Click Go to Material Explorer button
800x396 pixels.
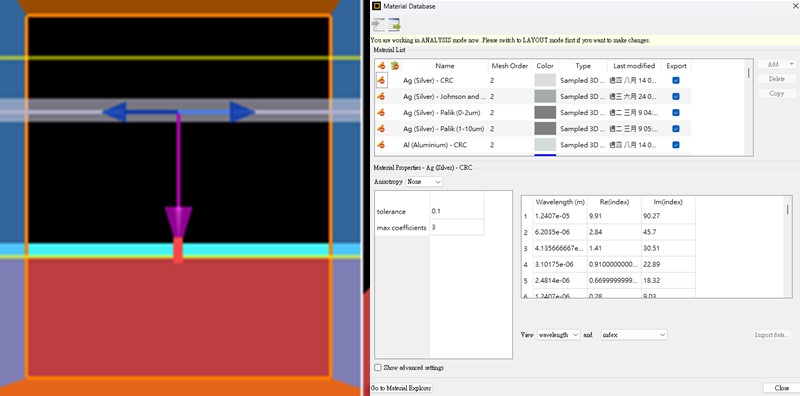(x=402, y=388)
